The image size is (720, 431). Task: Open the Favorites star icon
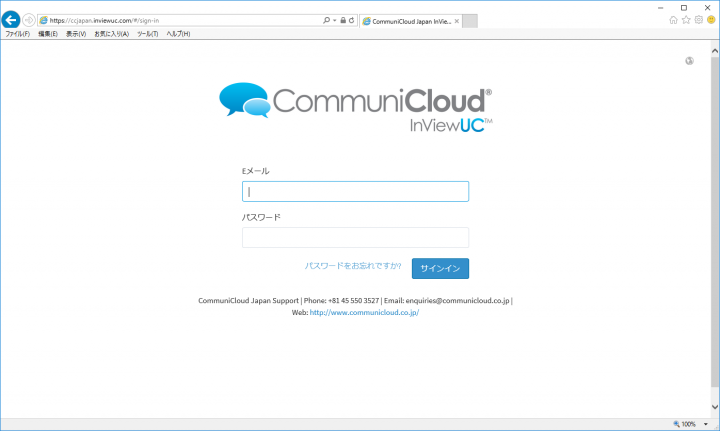[686, 20]
